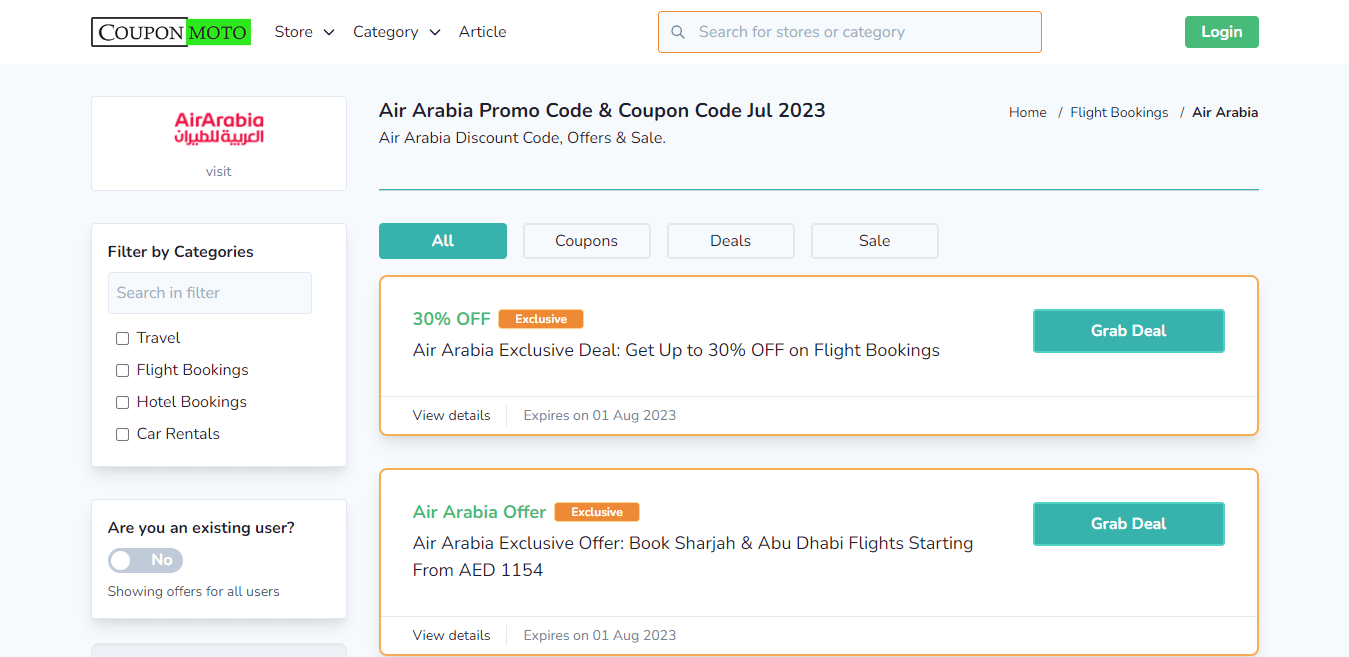
Task: Open the Home breadcrumb link
Action: (1027, 112)
